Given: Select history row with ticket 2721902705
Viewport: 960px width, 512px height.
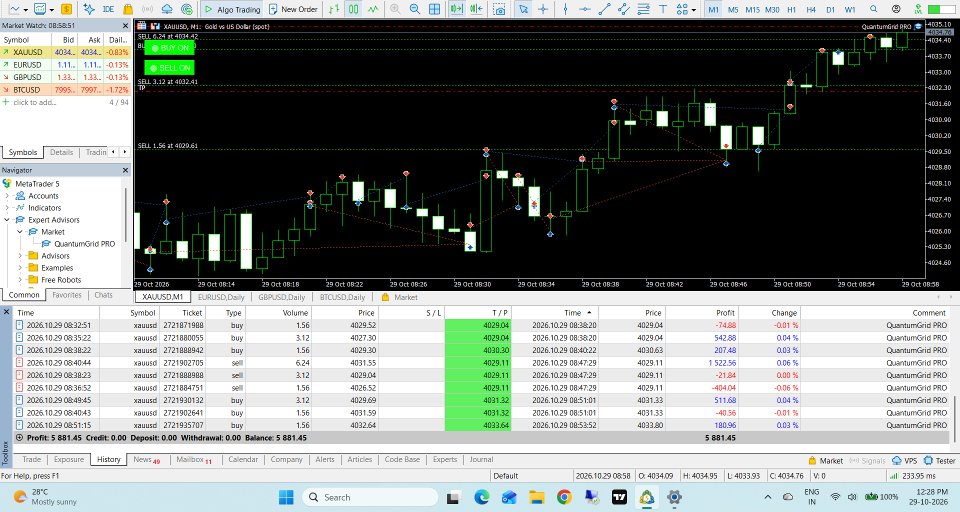Looking at the screenshot, I should coord(481,363).
